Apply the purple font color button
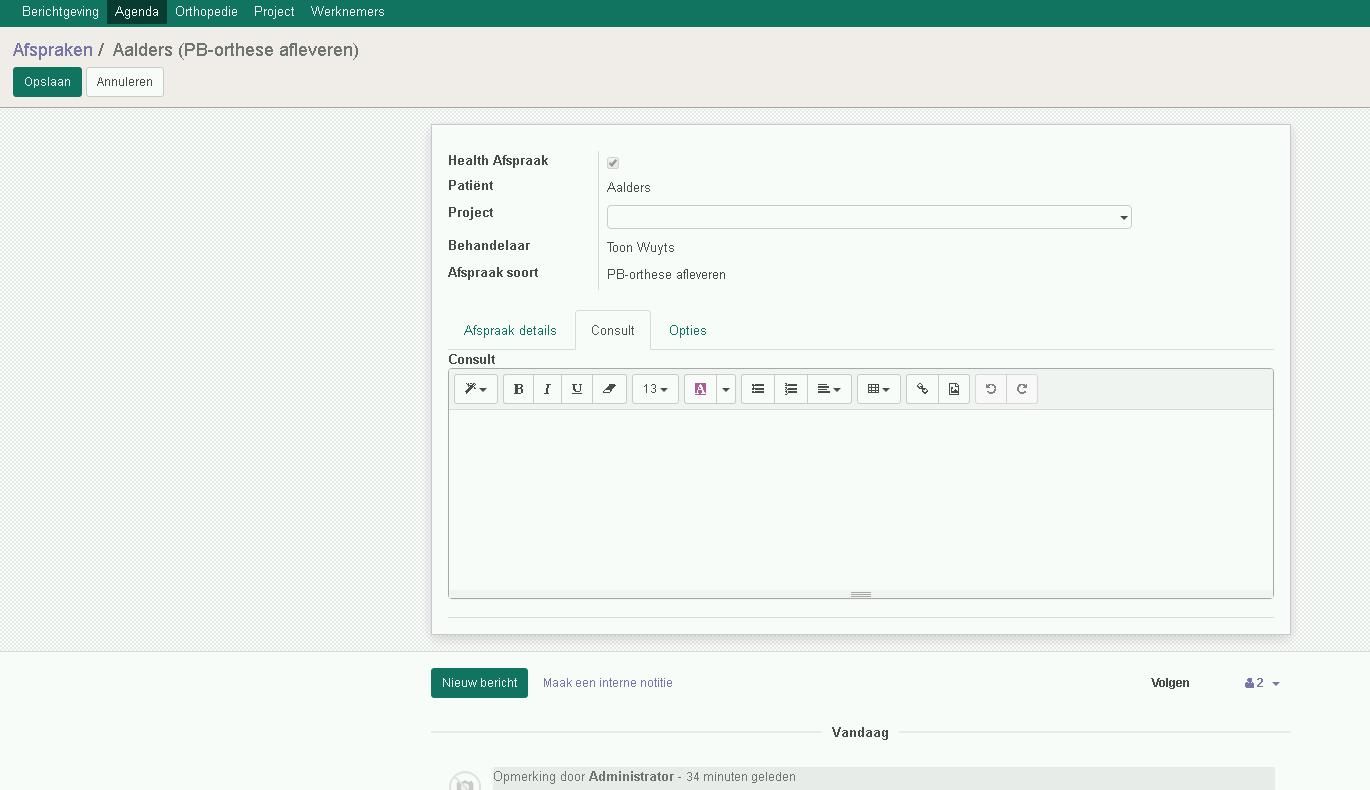1370x790 pixels. click(x=700, y=389)
